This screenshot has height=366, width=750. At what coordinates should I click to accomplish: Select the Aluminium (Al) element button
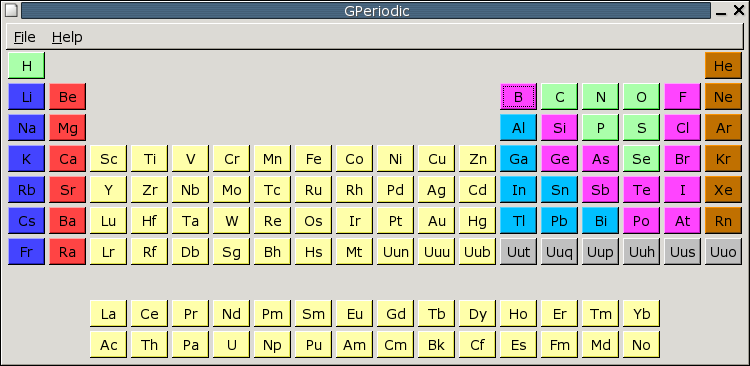tap(518, 128)
